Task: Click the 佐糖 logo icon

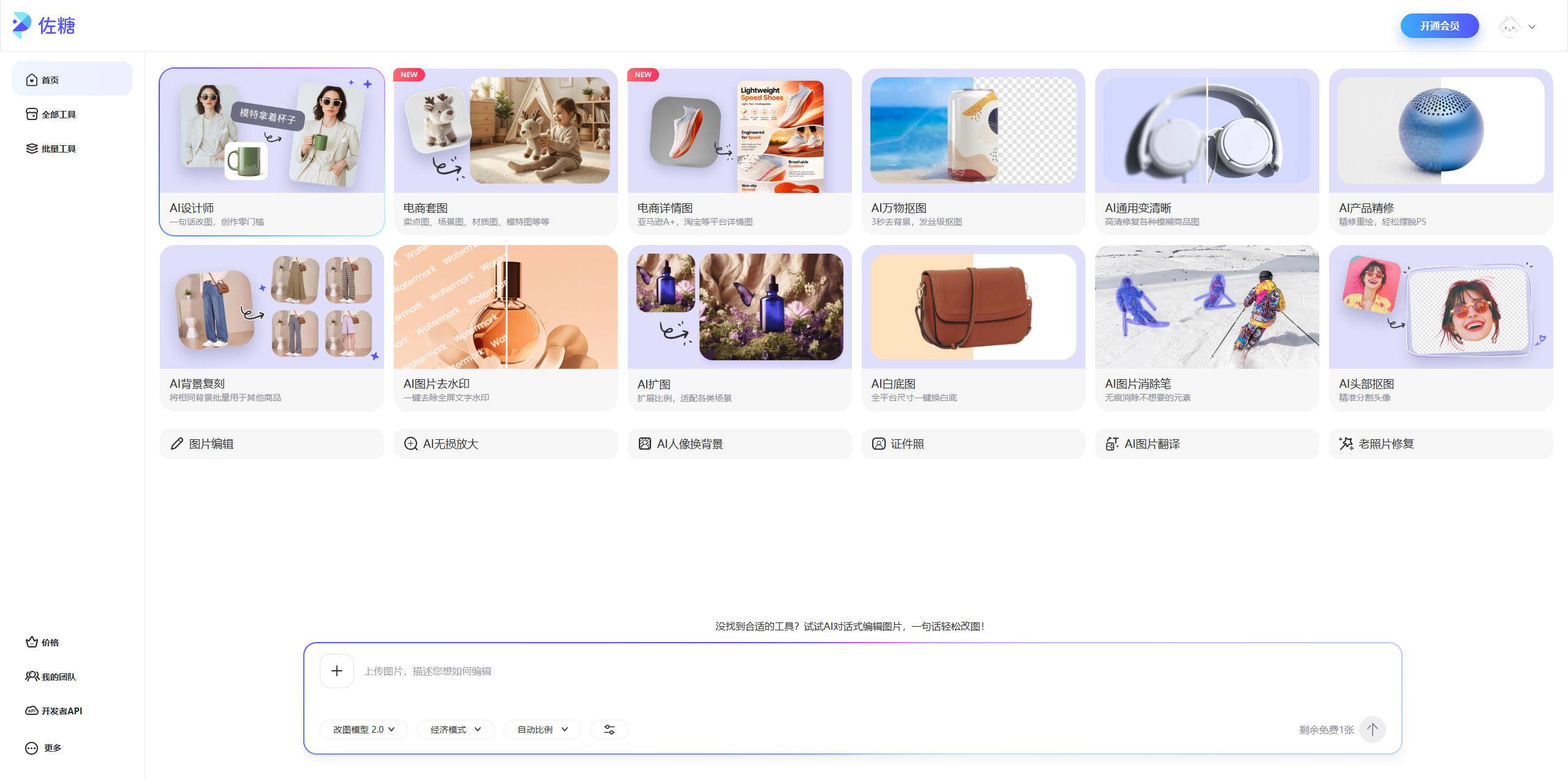Action: pos(21,25)
